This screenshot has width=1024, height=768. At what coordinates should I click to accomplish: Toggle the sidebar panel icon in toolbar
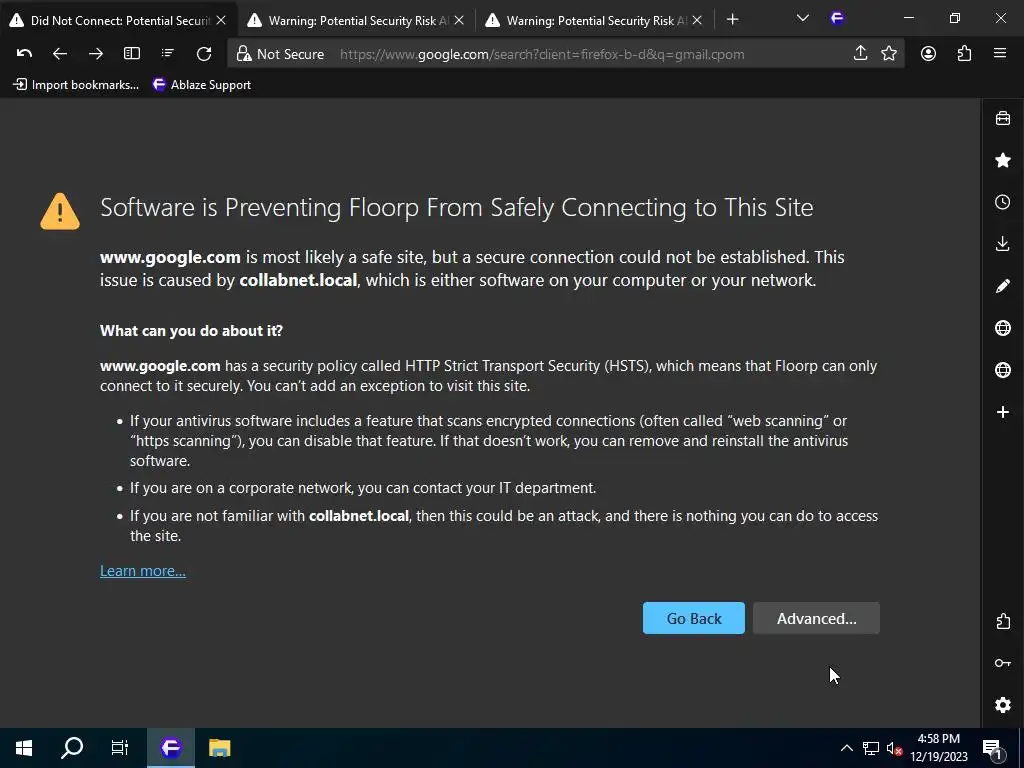tap(132, 54)
